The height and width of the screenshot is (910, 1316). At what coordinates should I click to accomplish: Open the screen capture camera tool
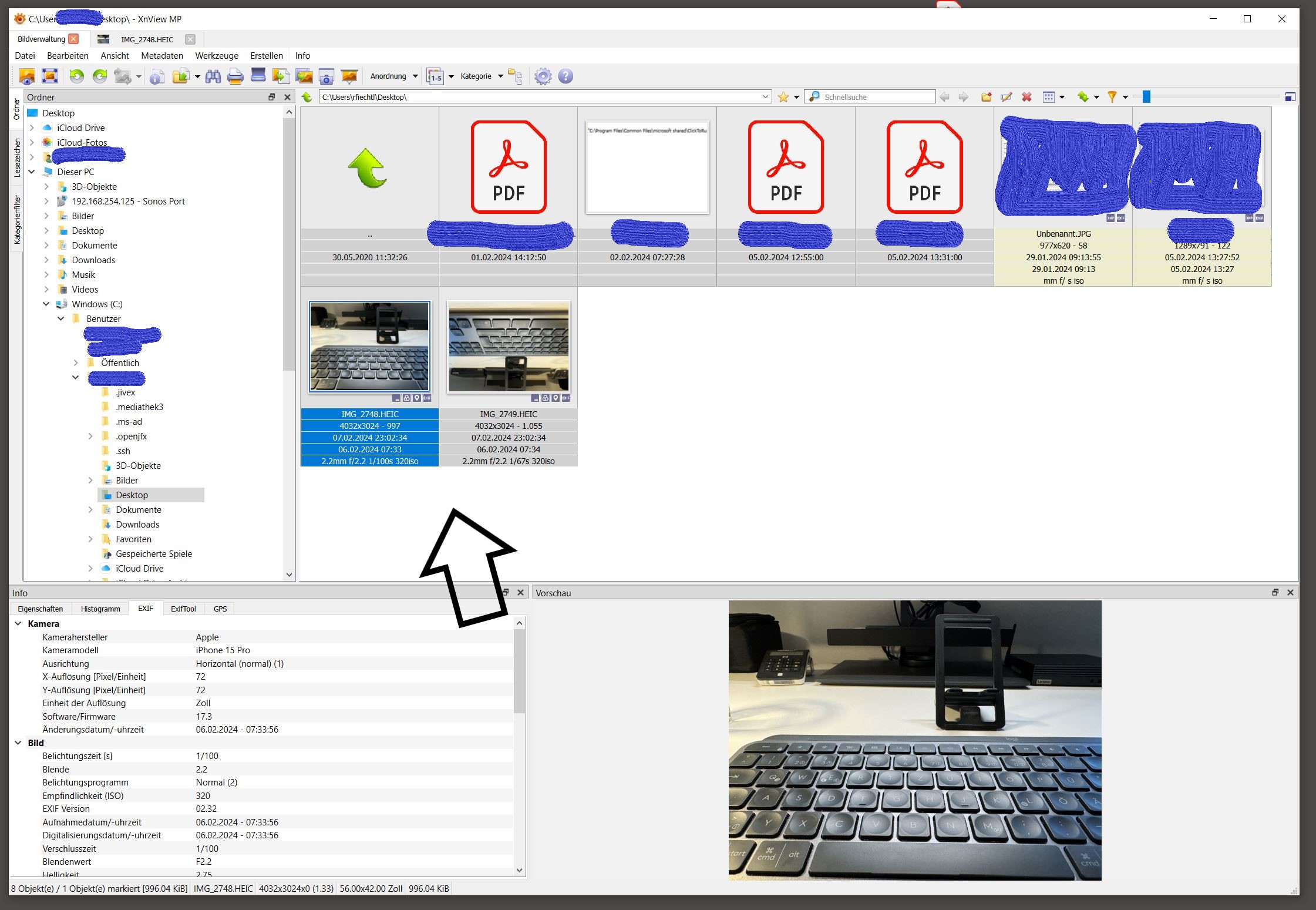click(x=327, y=76)
